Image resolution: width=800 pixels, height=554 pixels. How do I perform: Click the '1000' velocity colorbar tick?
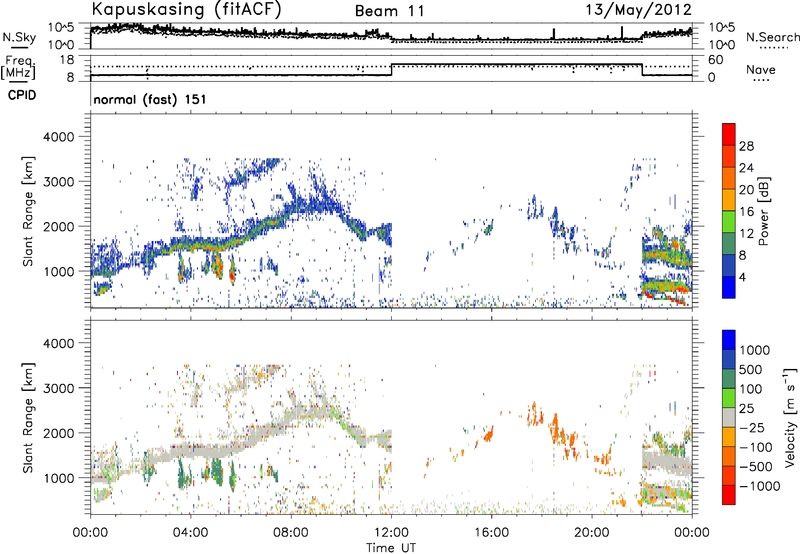(755, 350)
